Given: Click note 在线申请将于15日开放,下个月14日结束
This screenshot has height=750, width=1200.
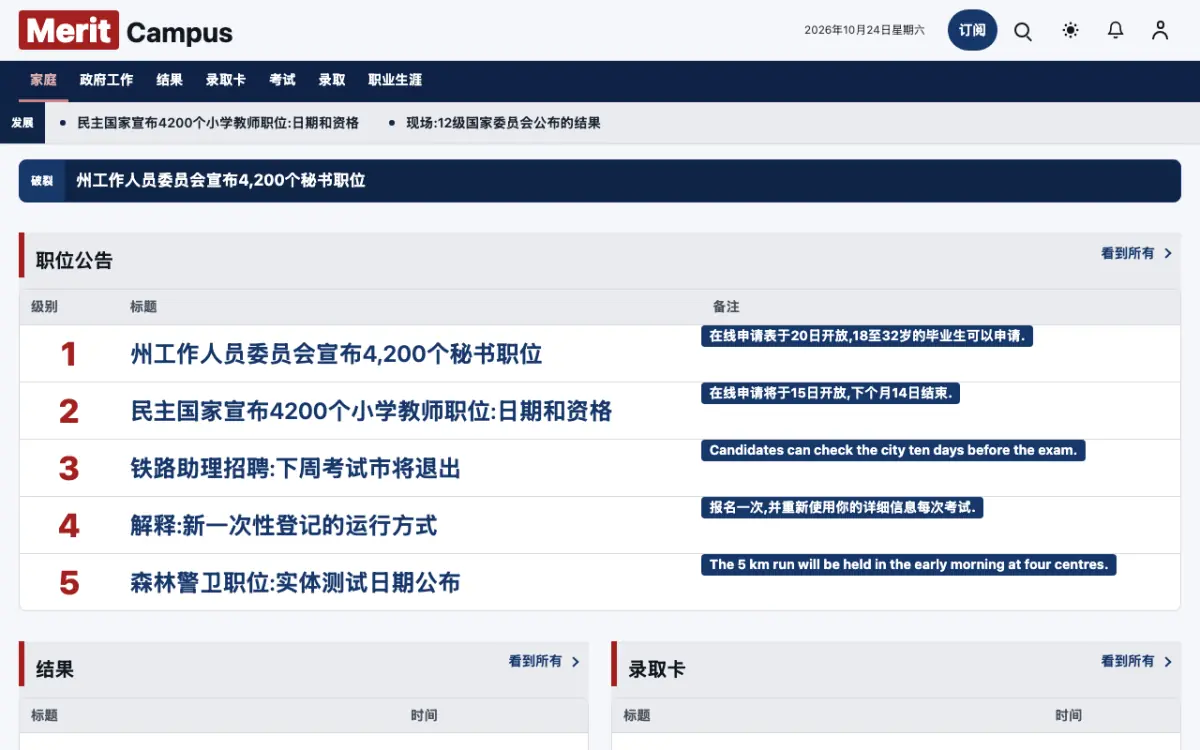Looking at the screenshot, I should [x=830, y=393].
